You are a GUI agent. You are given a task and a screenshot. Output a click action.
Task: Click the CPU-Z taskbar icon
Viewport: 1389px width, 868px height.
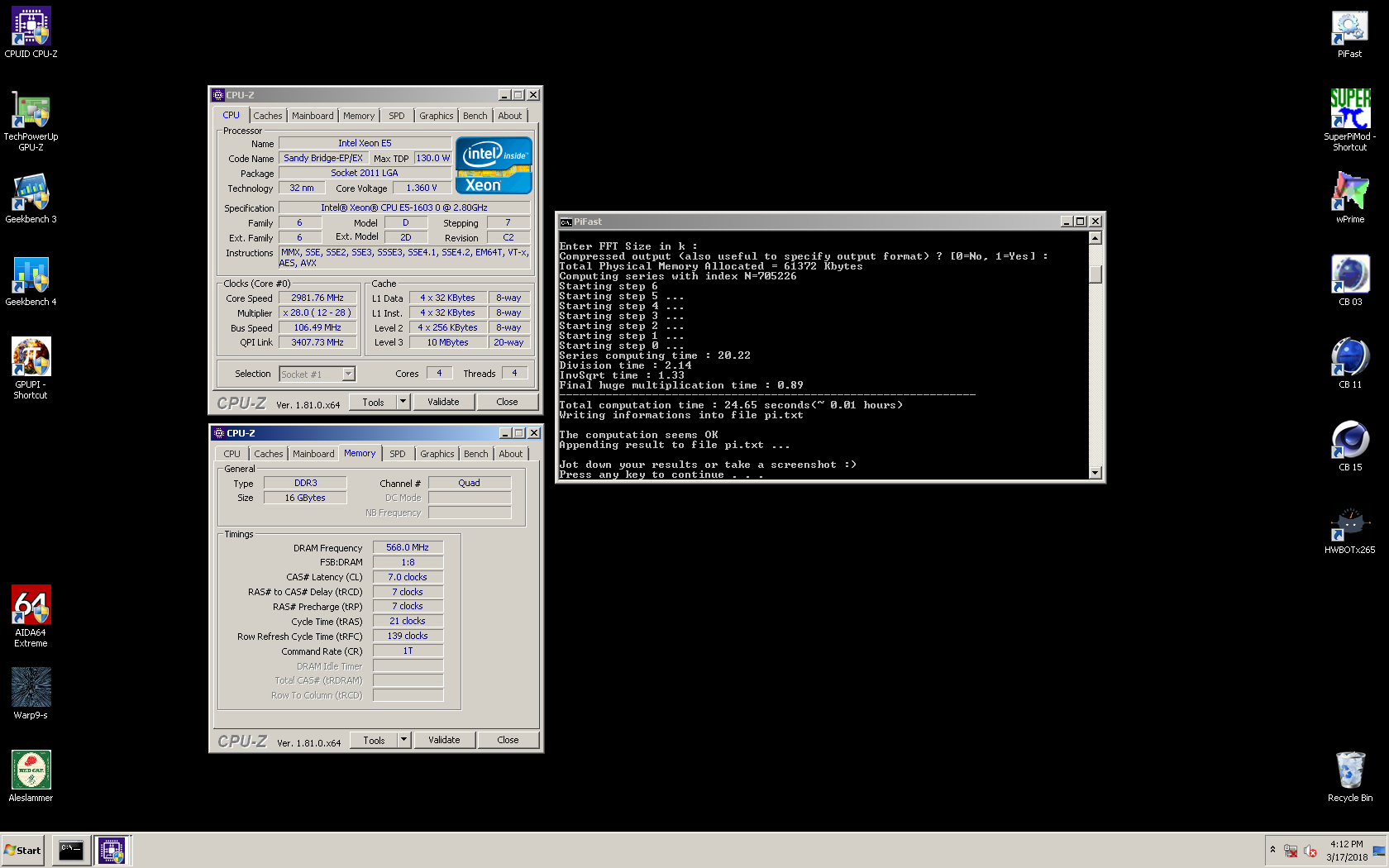[112, 850]
